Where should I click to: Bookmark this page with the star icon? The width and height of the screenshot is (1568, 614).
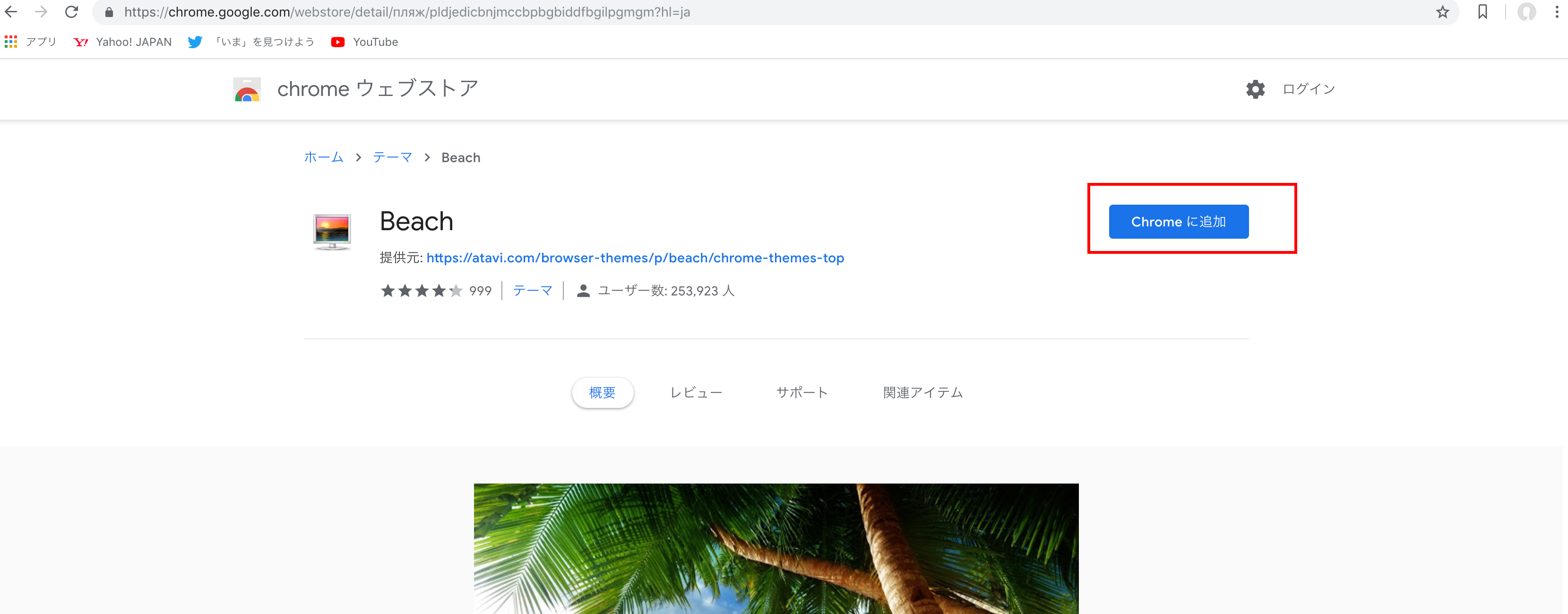point(1442,12)
